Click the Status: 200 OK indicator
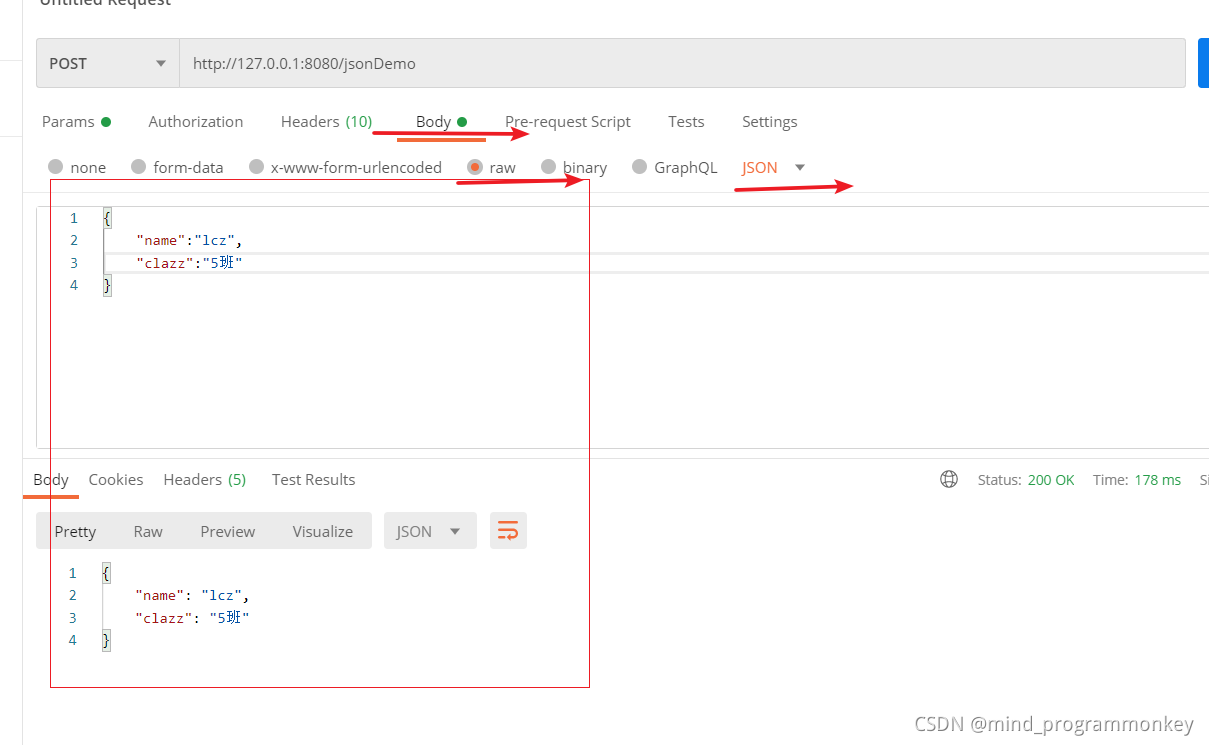The width and height of the screenshot is (1209, 745). pos(1026,480)
